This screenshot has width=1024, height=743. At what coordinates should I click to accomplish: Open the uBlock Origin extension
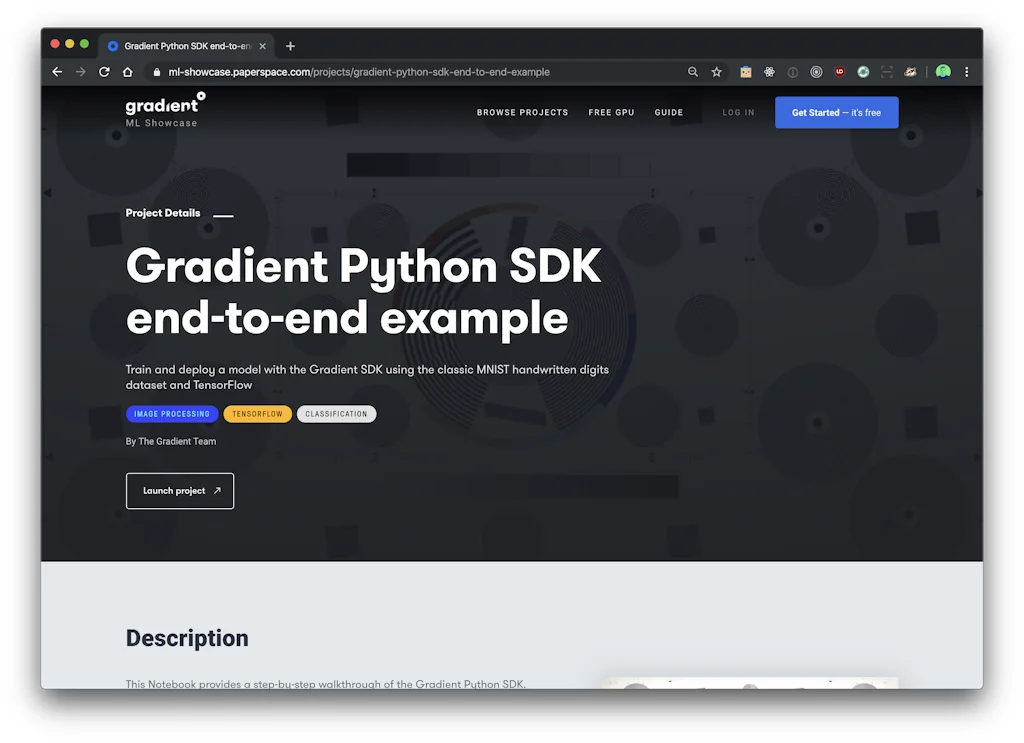pos(840,72)
